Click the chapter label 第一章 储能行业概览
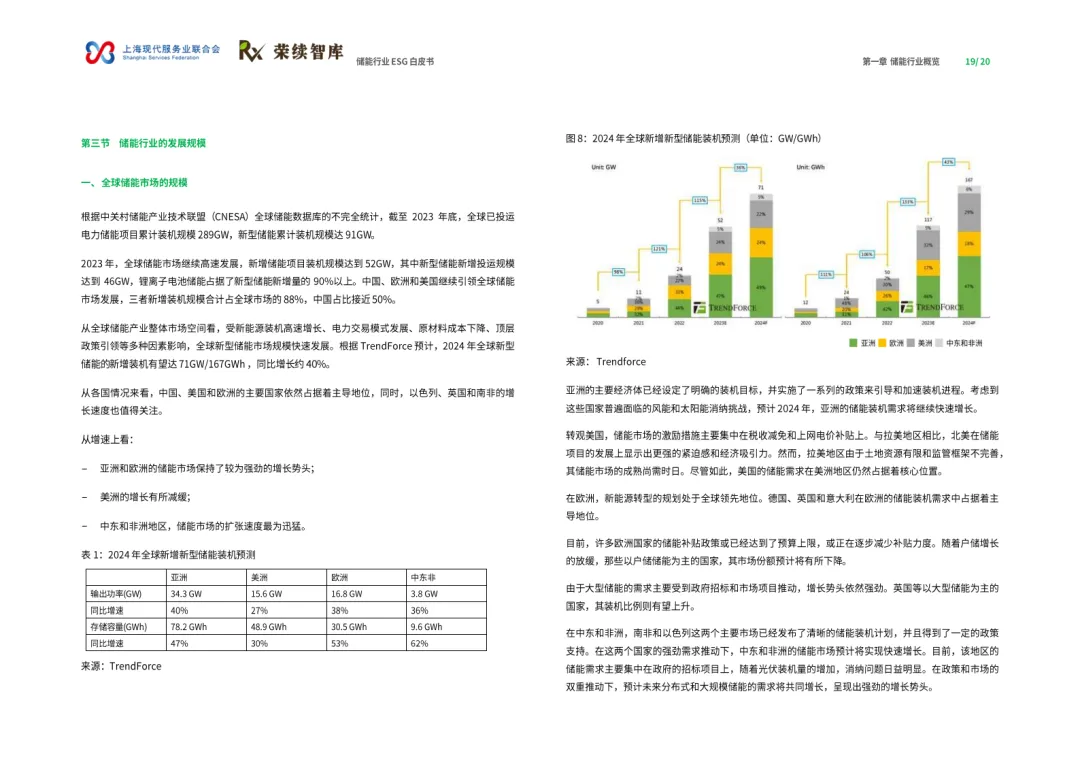1080x764 pixels. [x=901, y=61]
